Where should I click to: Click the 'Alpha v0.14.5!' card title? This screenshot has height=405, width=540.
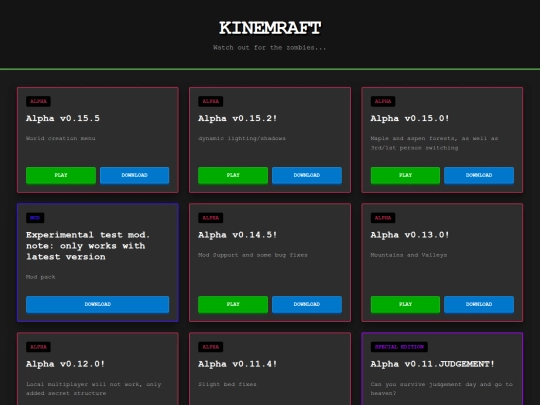tap(238, 235)
